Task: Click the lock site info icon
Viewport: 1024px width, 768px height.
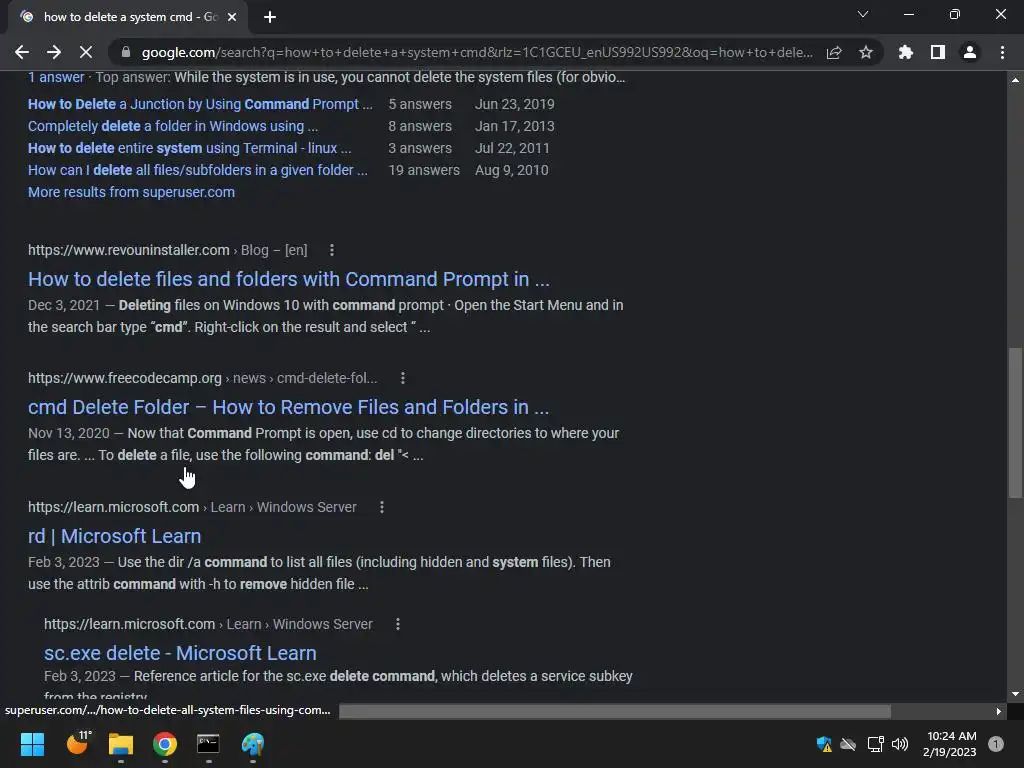Action: (126, 52)
